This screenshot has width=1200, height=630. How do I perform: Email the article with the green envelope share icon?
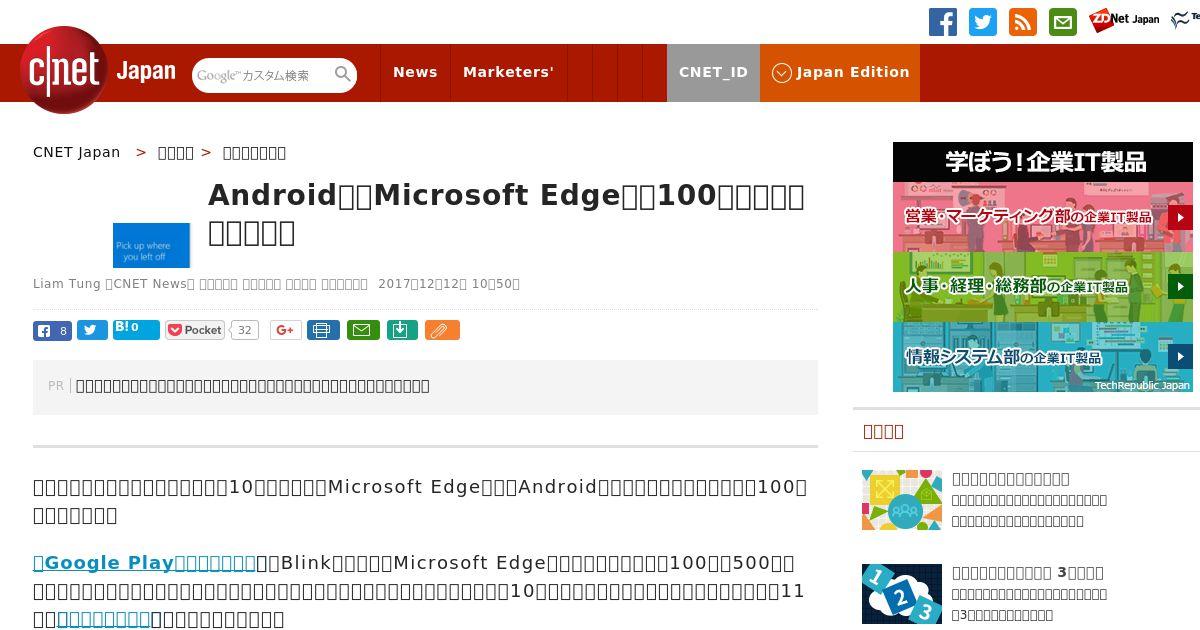(x=363, y=330)
